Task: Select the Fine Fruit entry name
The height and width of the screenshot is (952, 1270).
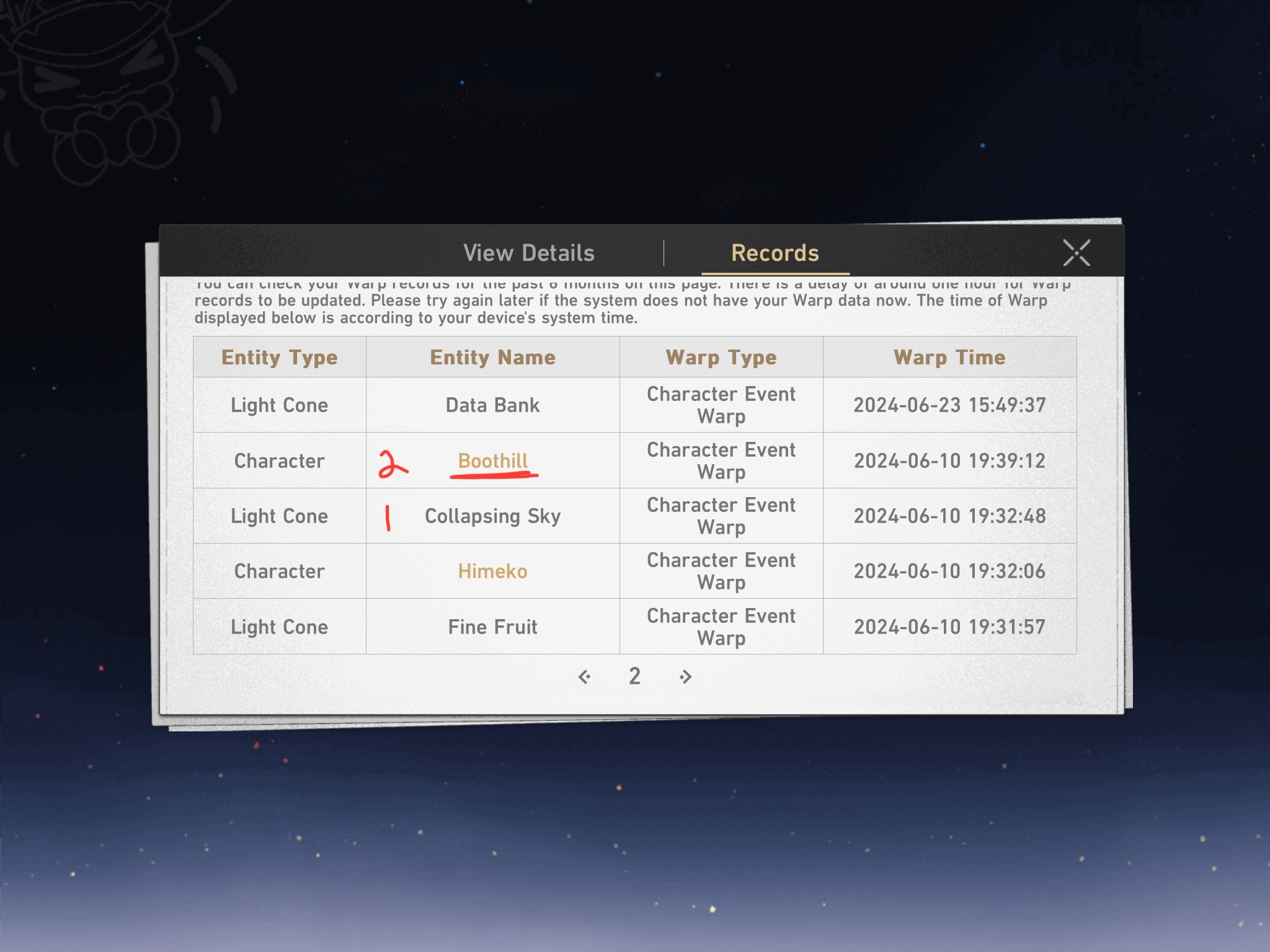Action: (x=493, y=627)
